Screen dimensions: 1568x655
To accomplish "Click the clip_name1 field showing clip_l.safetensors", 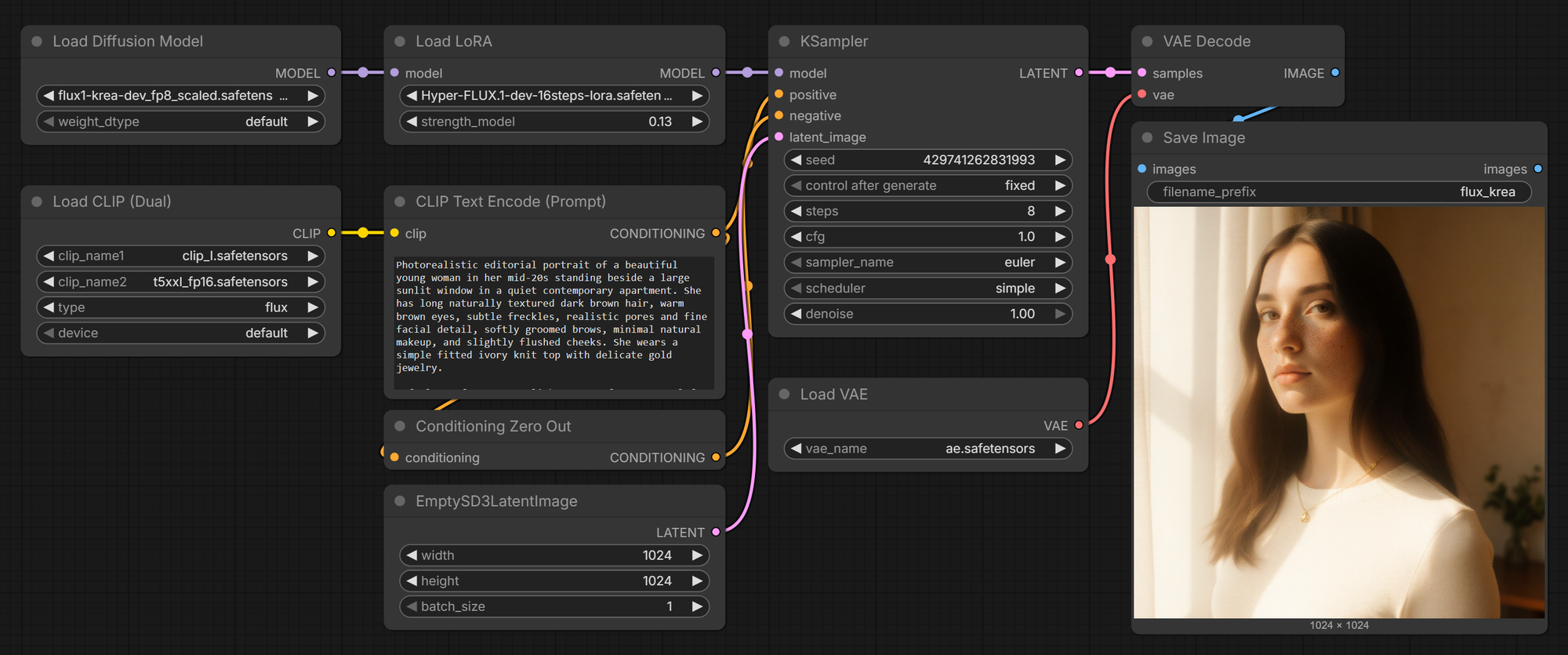I will coord(181,256).
